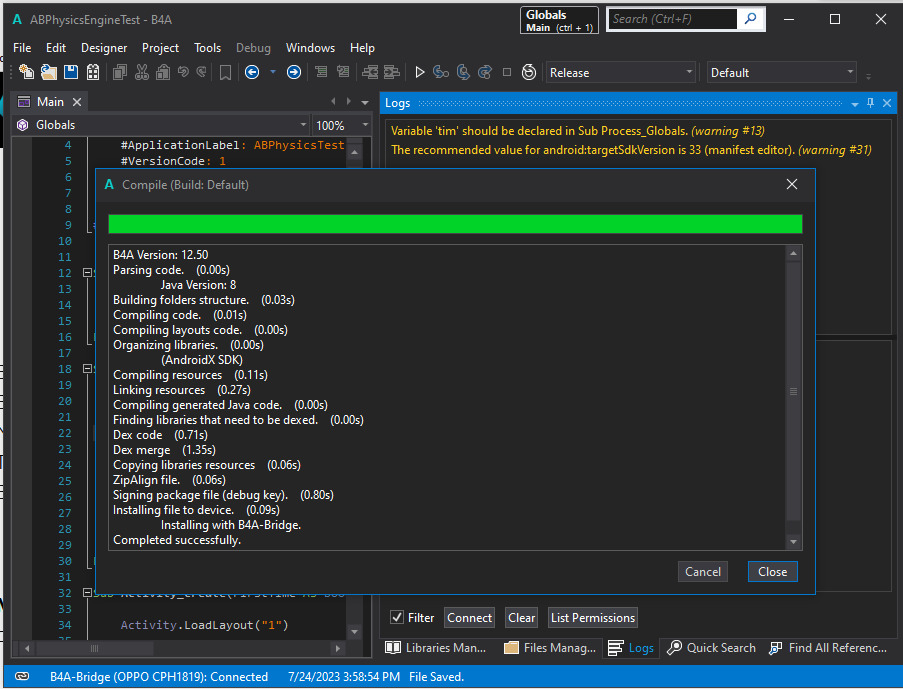The width and height of the screenshot is (903, 689).
Task: Close the Main tab with its X
Action: click(77, 102)
